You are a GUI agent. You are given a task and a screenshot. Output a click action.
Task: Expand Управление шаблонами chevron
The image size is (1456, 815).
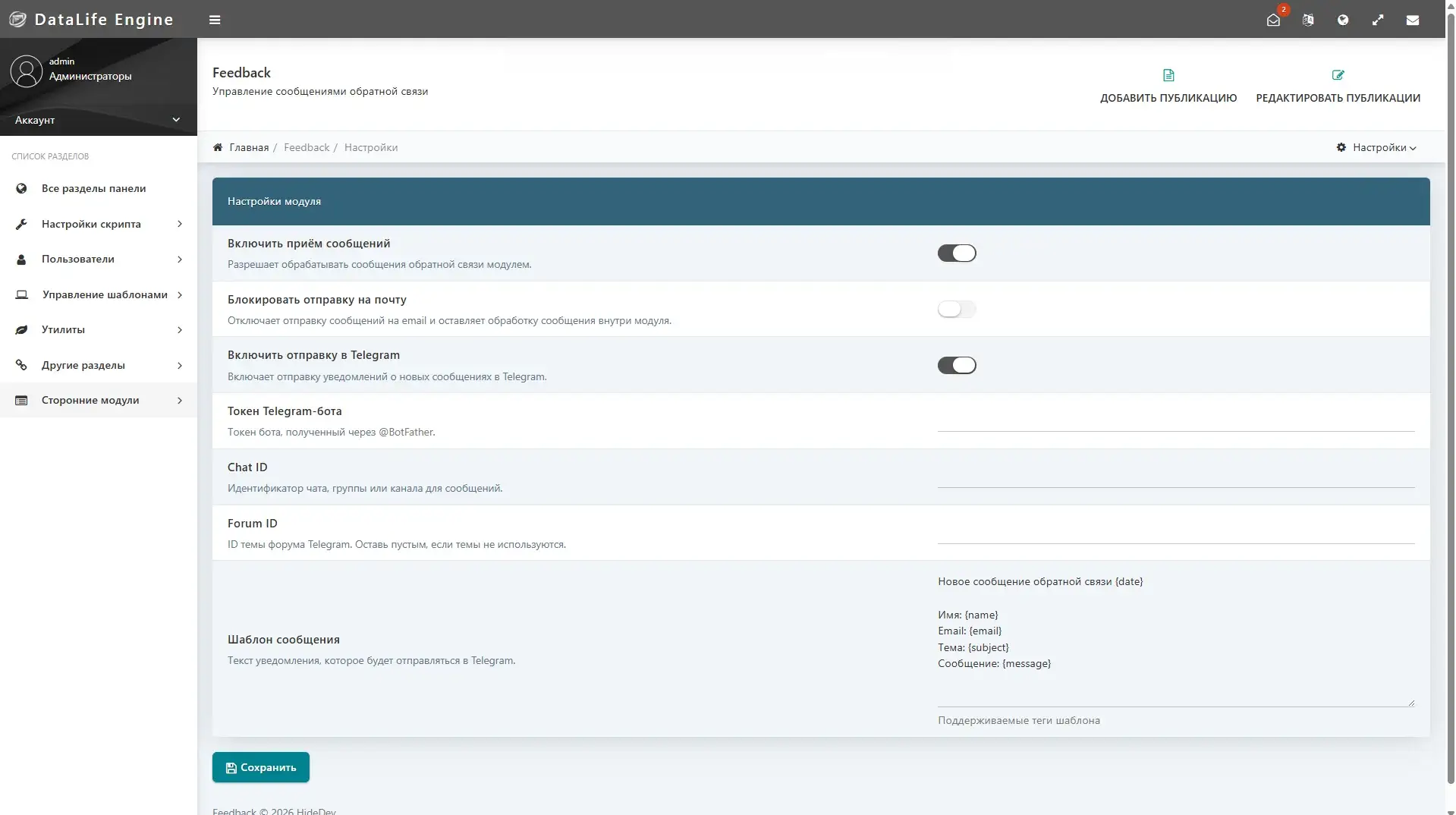click(180, 294)
